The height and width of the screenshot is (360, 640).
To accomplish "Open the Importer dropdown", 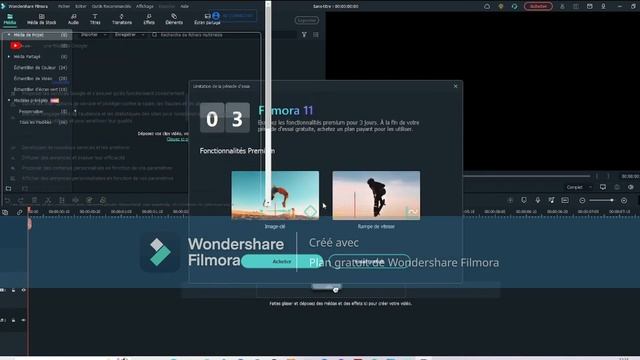I will point(93,35).
